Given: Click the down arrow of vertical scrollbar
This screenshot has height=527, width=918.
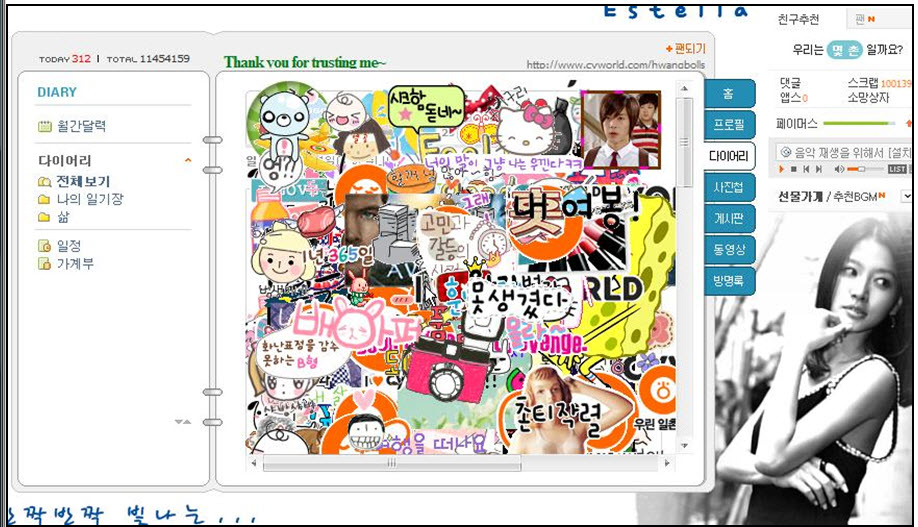Looking at the screenshot, I should coord(684,446).
